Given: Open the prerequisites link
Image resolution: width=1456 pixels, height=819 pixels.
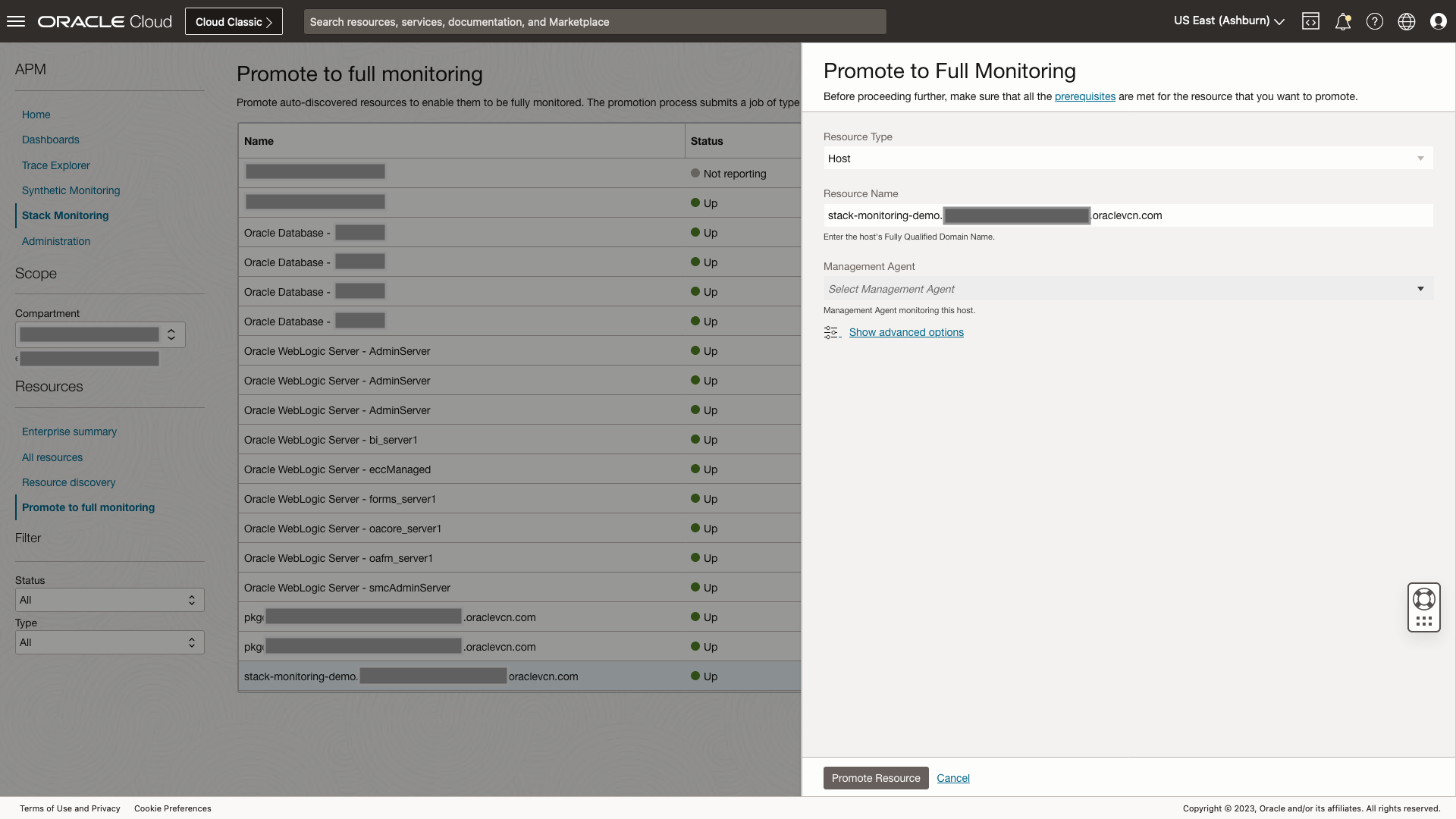Looking at the screenshot, I should pyautogui.click(x=1085, y=96).
